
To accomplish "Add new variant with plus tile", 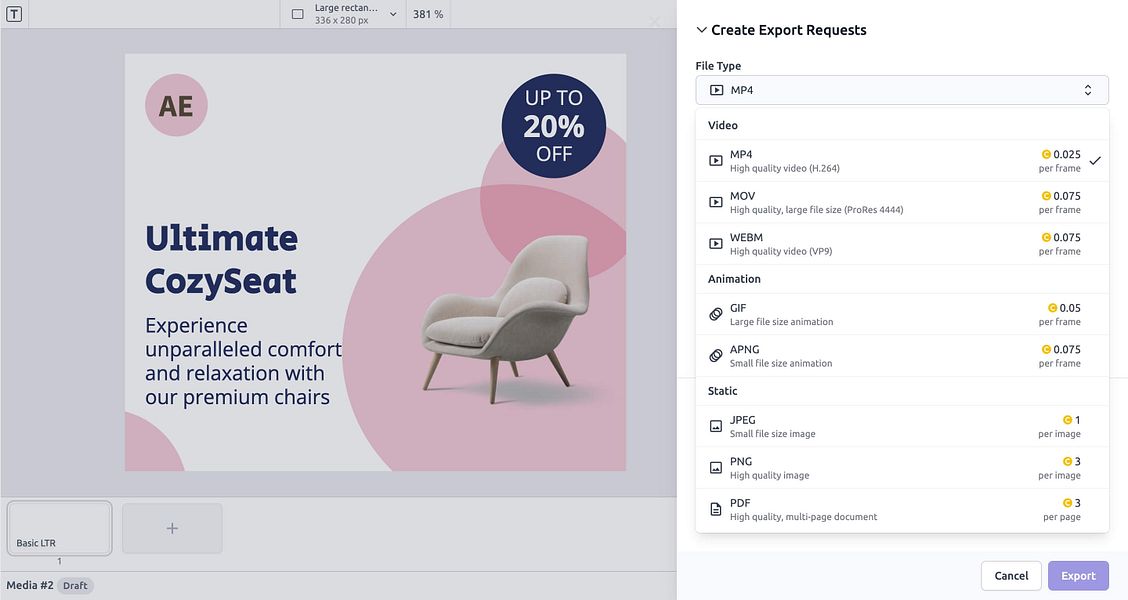I will coord(172,527).
